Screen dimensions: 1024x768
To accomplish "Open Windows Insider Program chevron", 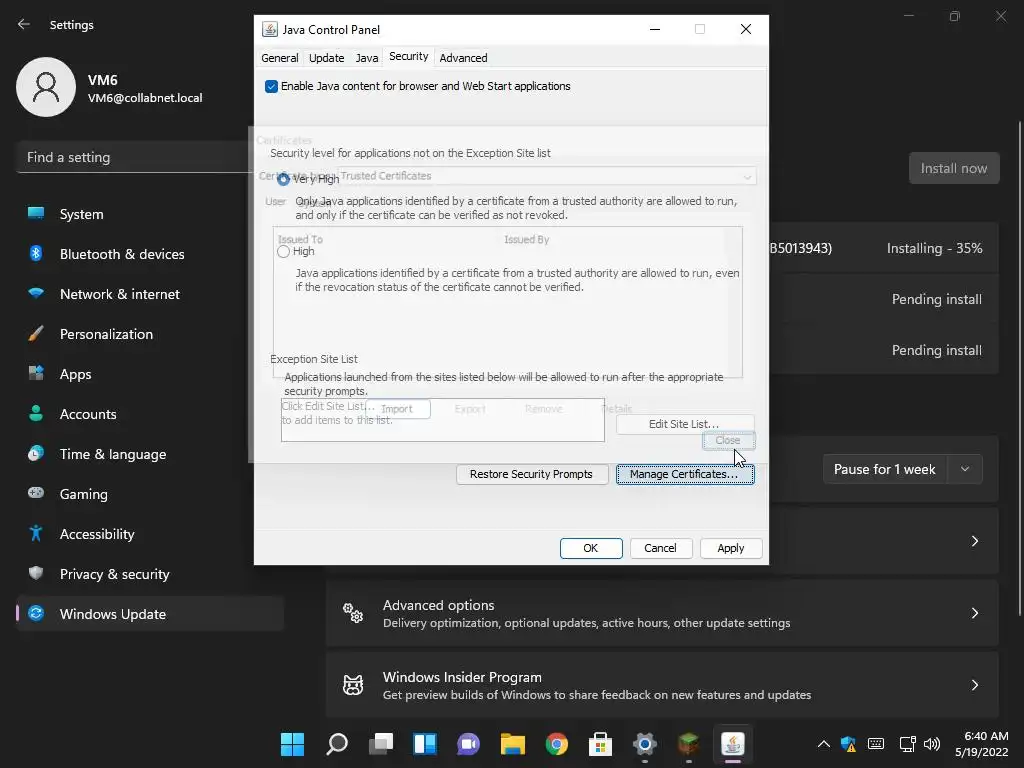I will 974,685.
